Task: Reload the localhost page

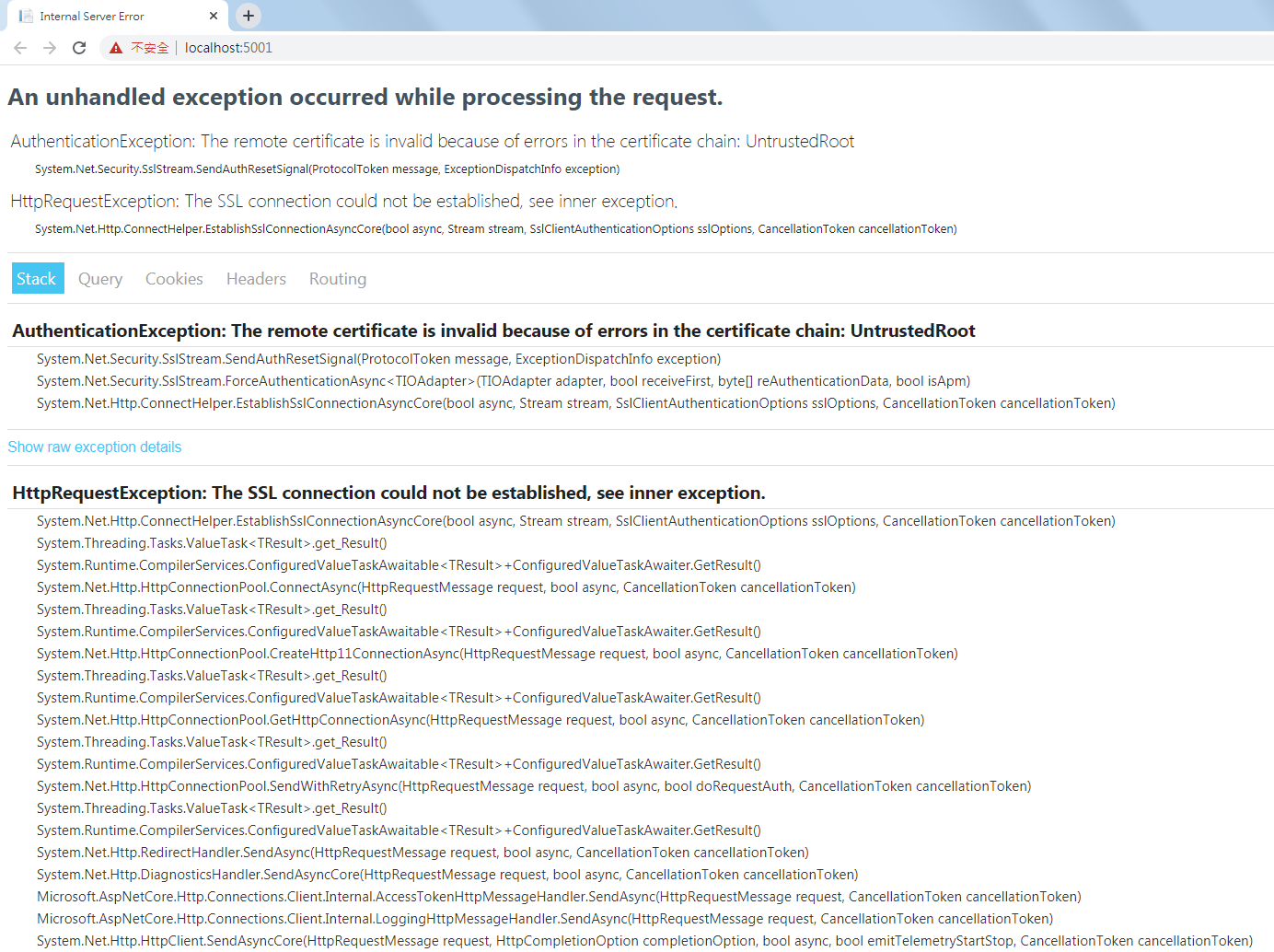Action: (x=79, y=48)
